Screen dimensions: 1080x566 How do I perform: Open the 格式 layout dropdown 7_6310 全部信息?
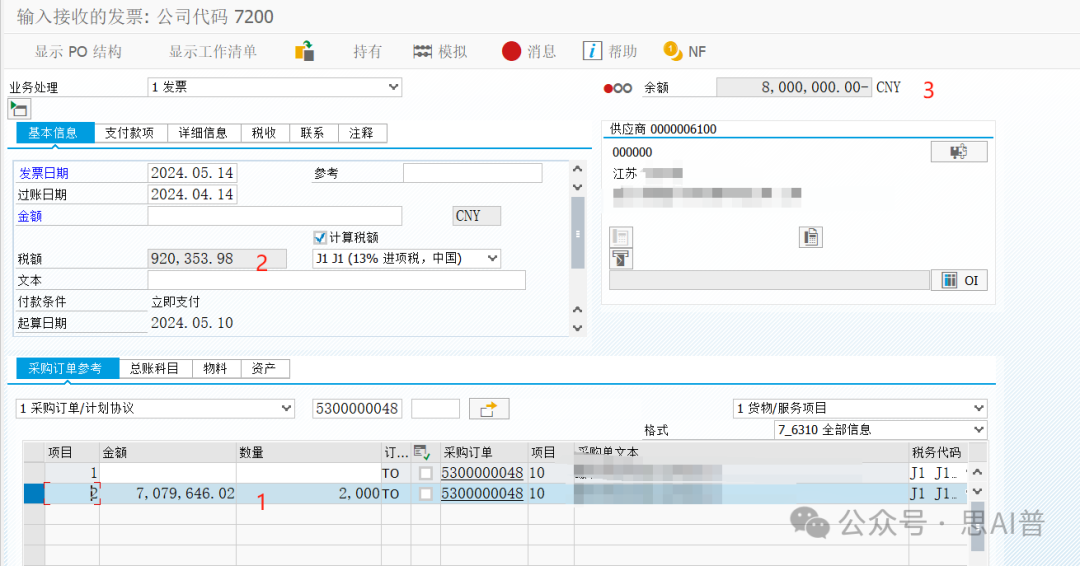click(880, 430)
